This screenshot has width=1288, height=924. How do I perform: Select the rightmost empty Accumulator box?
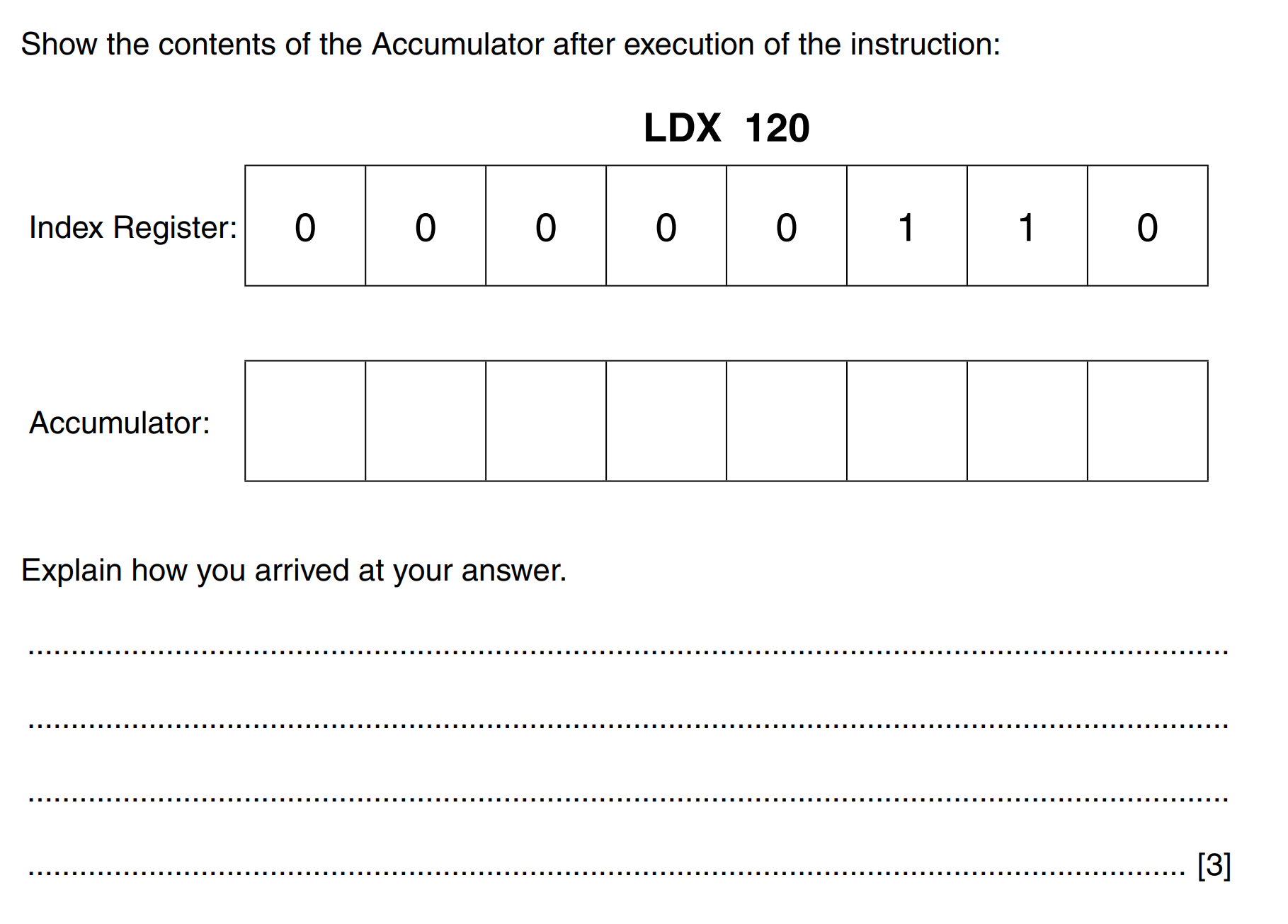click(x=1148, y=421)
